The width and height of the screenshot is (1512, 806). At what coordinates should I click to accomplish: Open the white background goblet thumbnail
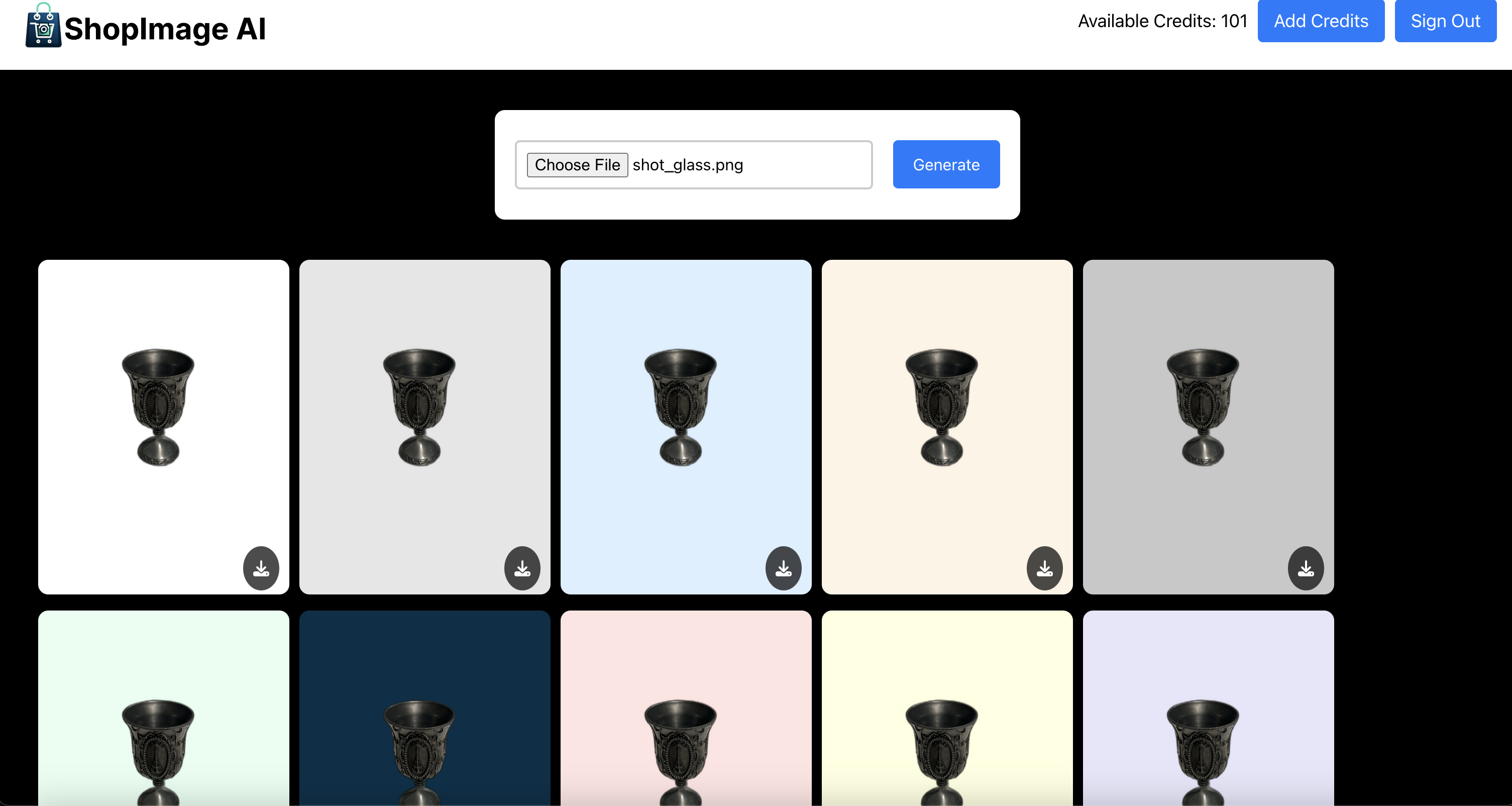[x=163, y=411]
